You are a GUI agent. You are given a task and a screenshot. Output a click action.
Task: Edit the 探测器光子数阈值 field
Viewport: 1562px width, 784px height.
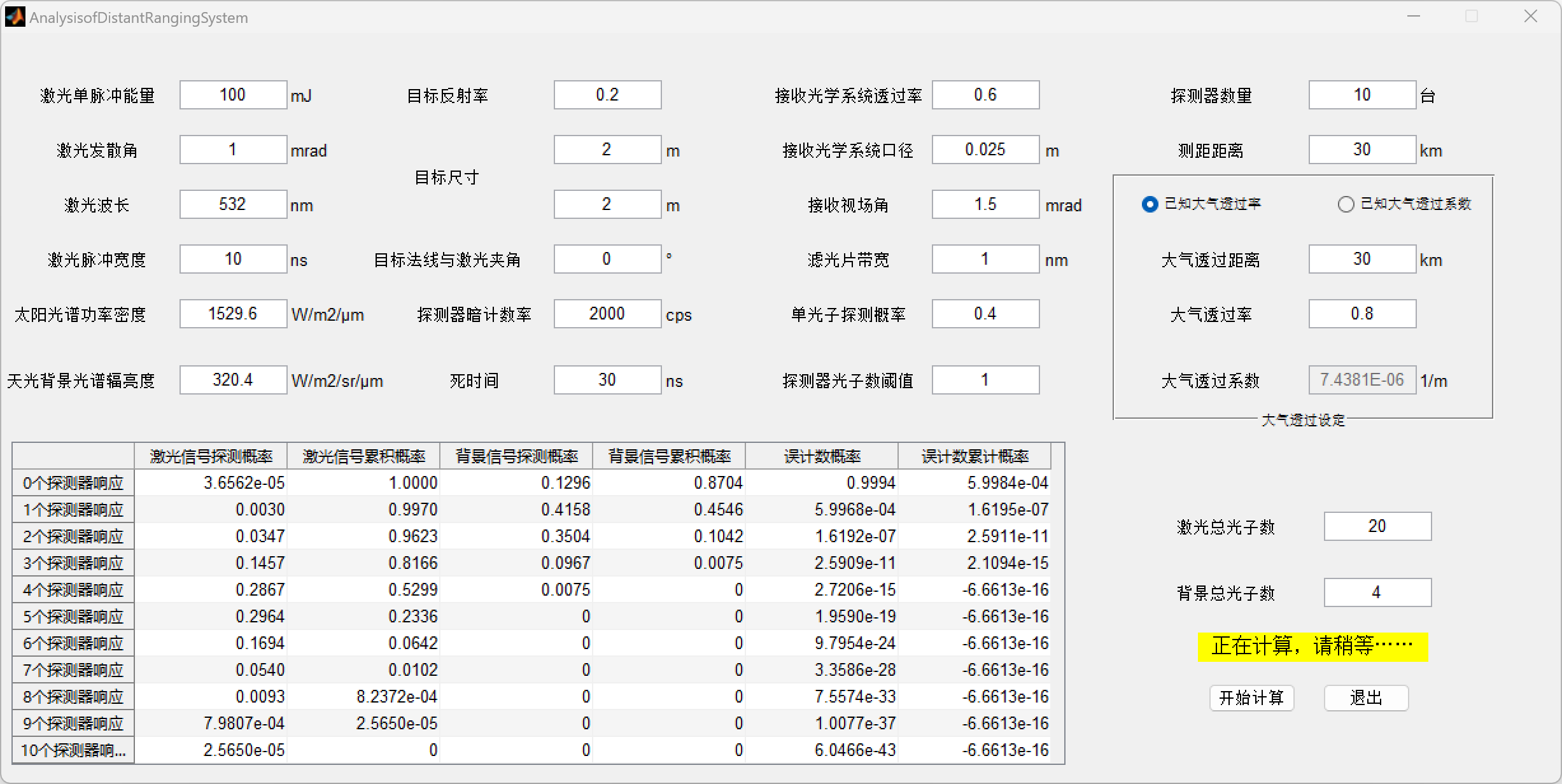coord(985,380)
